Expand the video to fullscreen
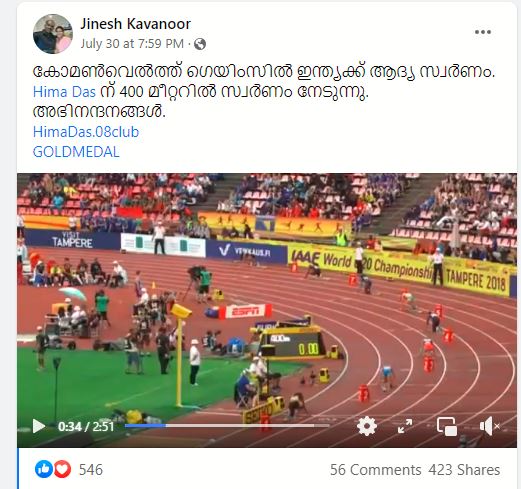 pyautogui.click(x=405, y=426)
